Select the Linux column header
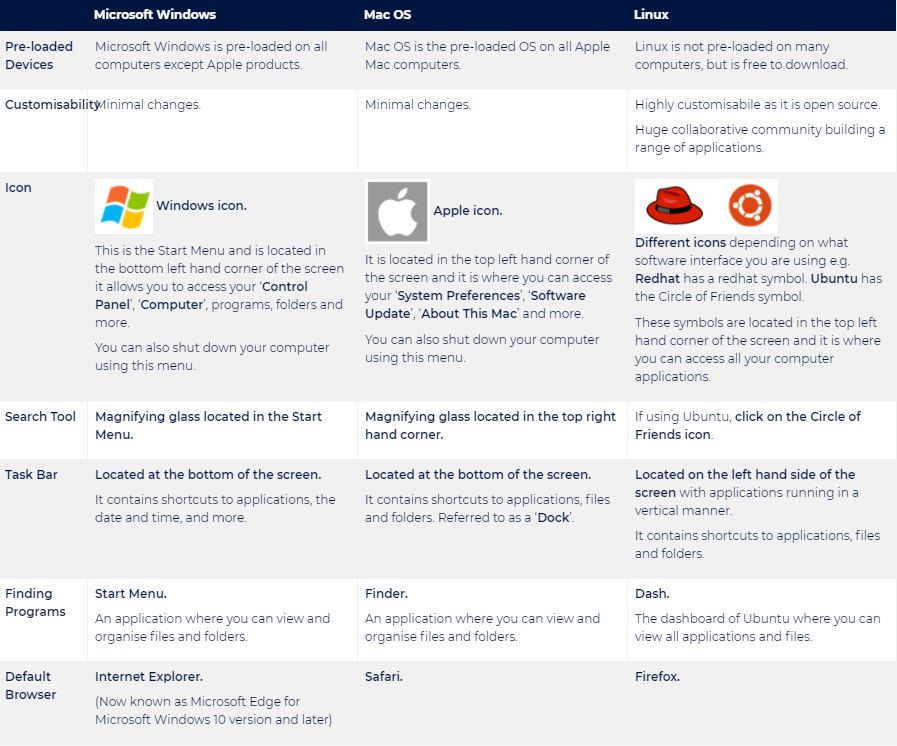Image resolution: width=897 pixels, height=746 pixels. 651,14
